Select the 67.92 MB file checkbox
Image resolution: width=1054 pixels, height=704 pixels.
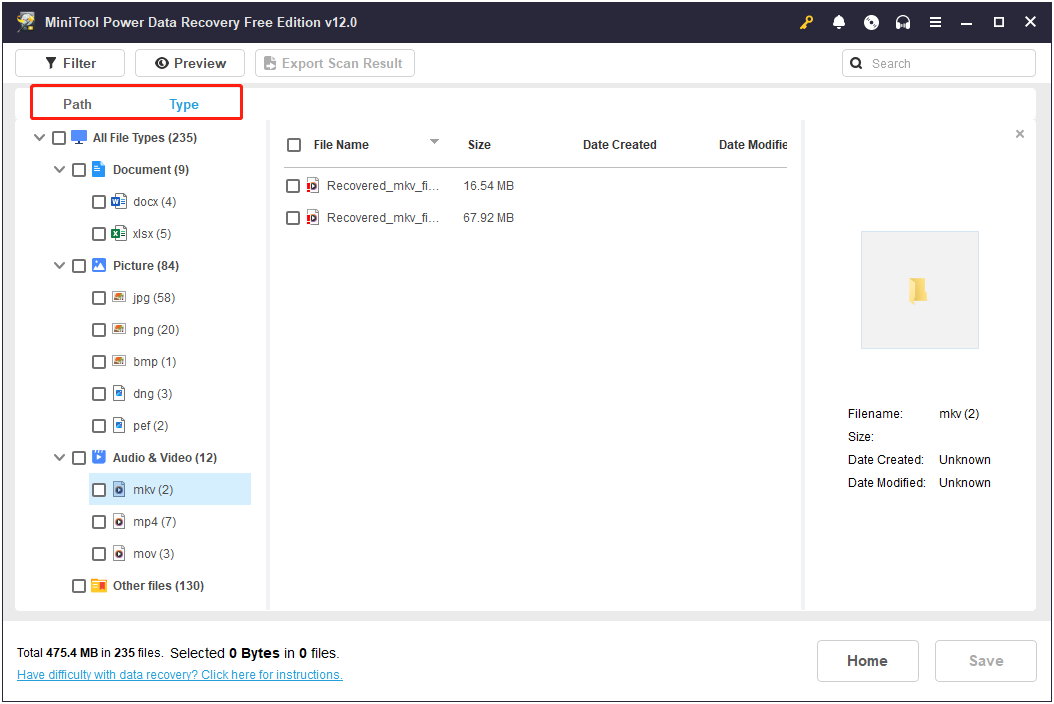[x=292, y=218]
